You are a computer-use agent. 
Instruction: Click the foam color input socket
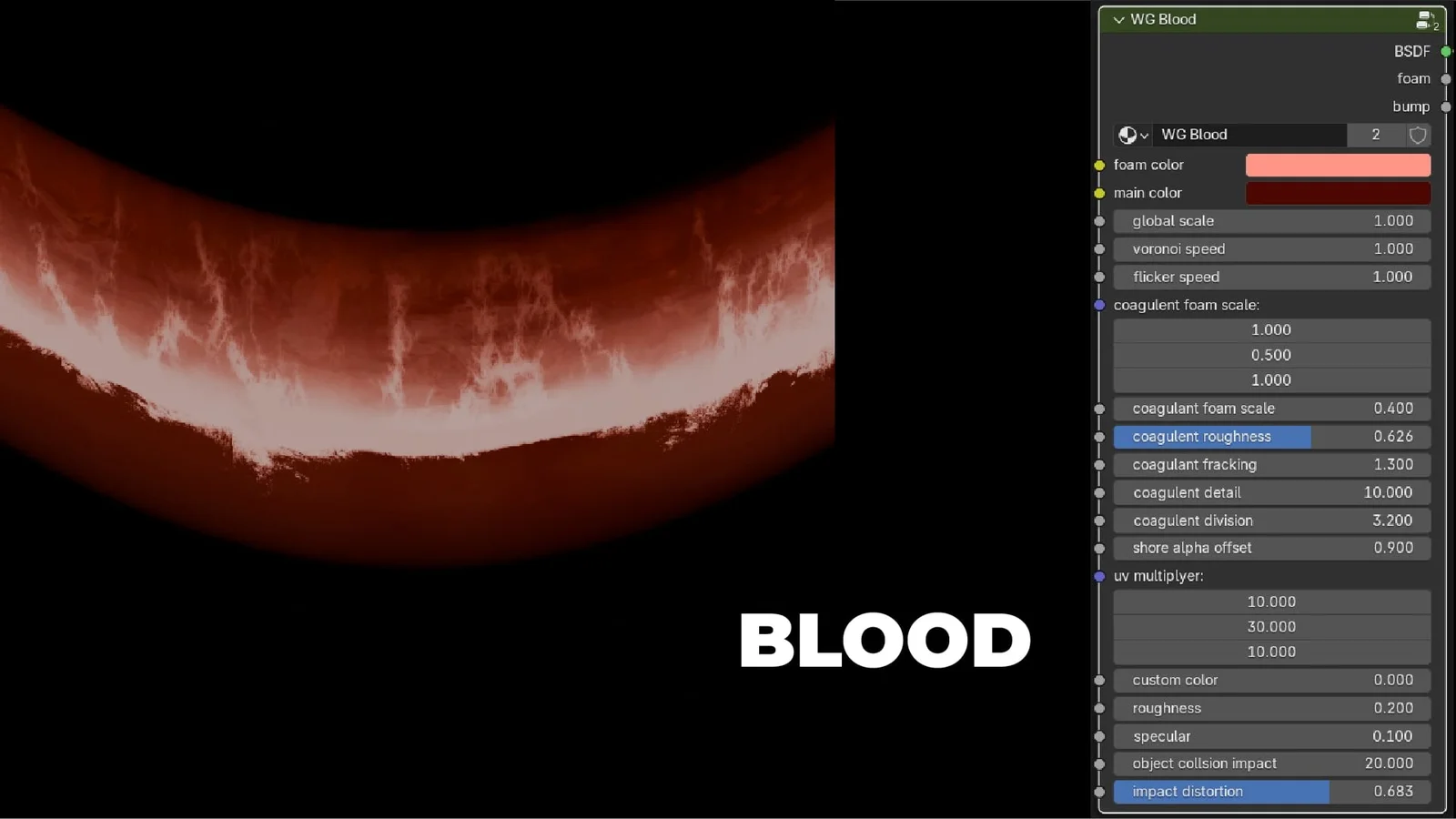1099,165
